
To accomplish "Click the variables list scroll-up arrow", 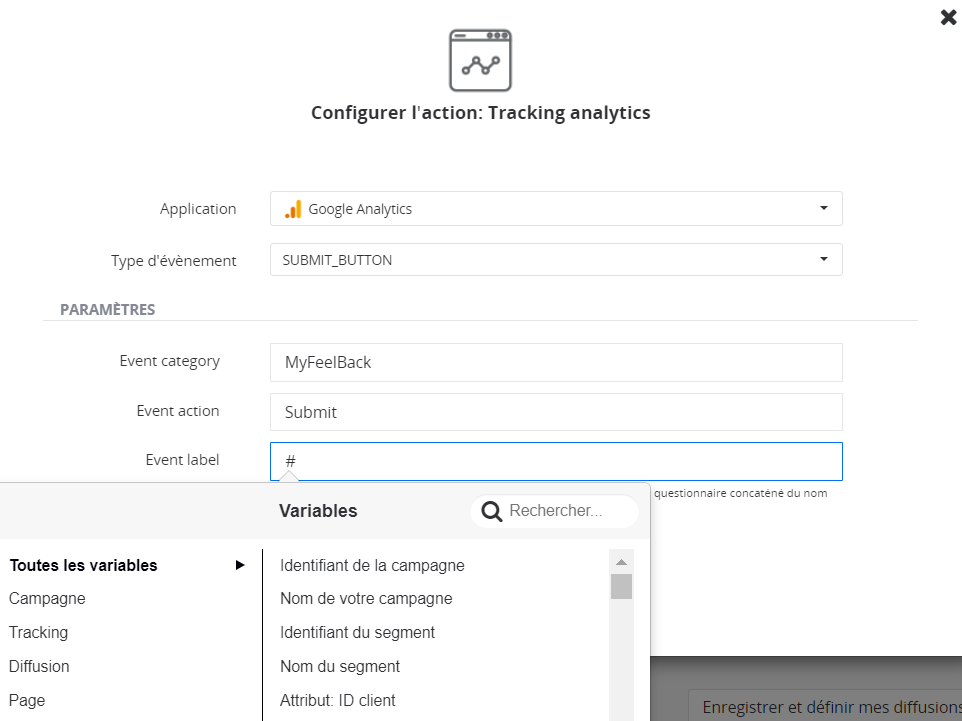I will click(x=621, y=561).
